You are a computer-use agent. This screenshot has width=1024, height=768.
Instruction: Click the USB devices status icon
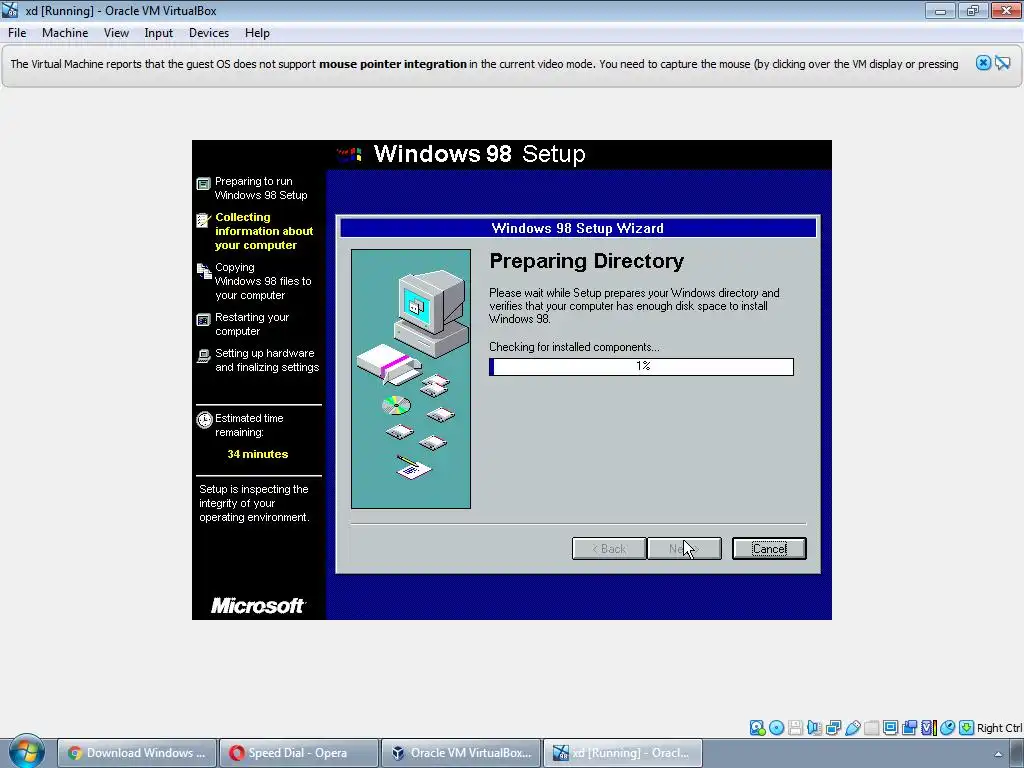click(x=852, y=728)
